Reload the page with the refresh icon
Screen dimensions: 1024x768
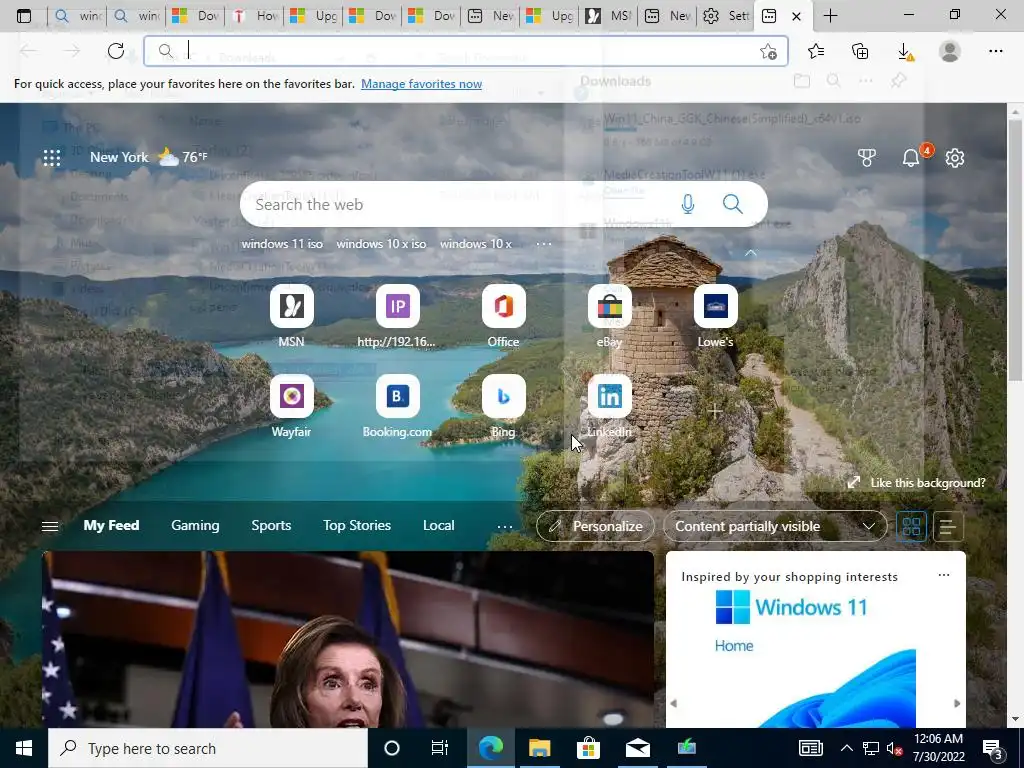[x=116, y=51]
